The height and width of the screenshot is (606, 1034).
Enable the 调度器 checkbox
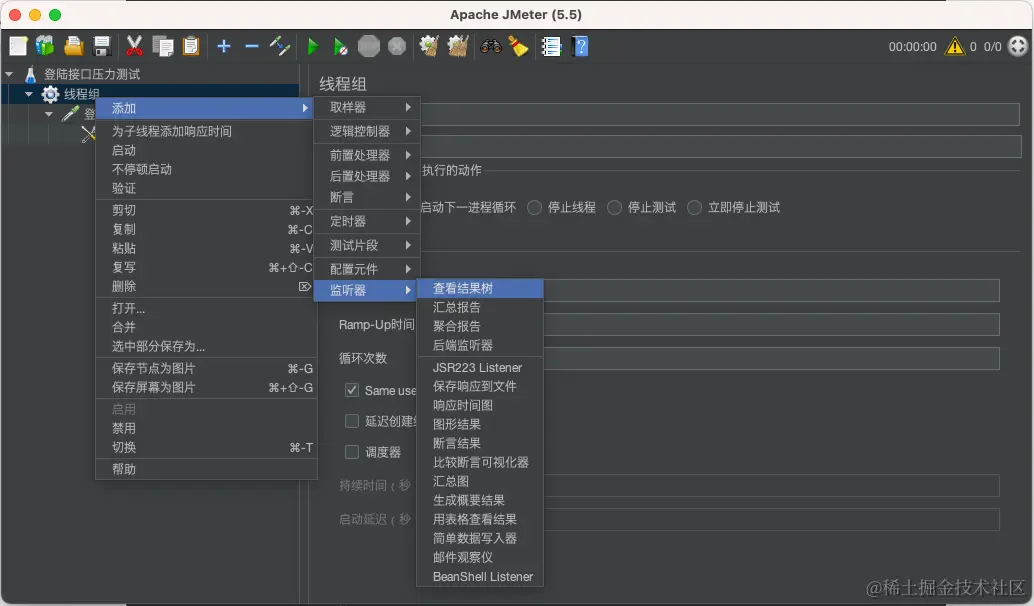point(352,452)
